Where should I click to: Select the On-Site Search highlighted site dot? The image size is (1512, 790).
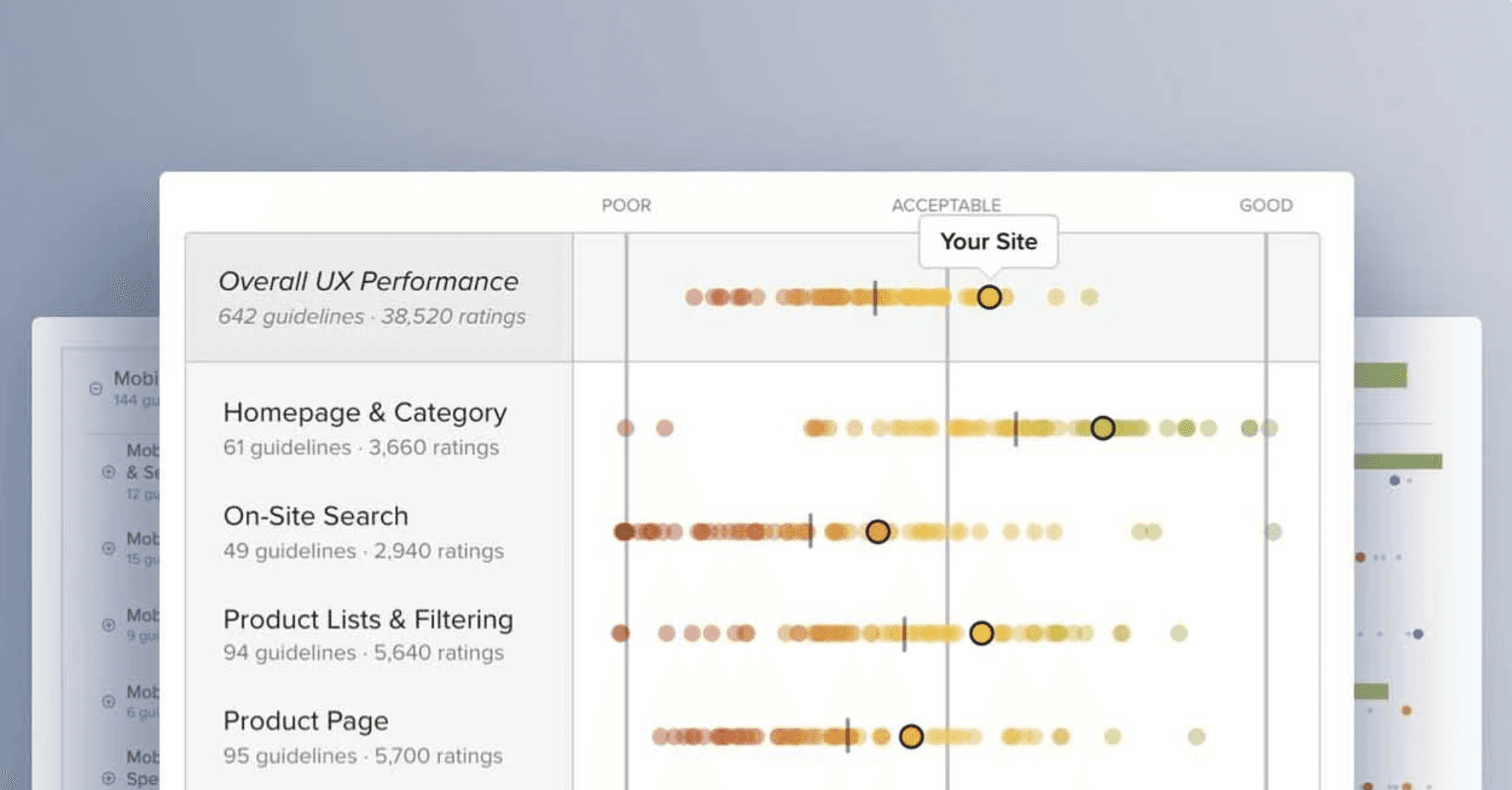pyautogui.click(x=878, y=532)
